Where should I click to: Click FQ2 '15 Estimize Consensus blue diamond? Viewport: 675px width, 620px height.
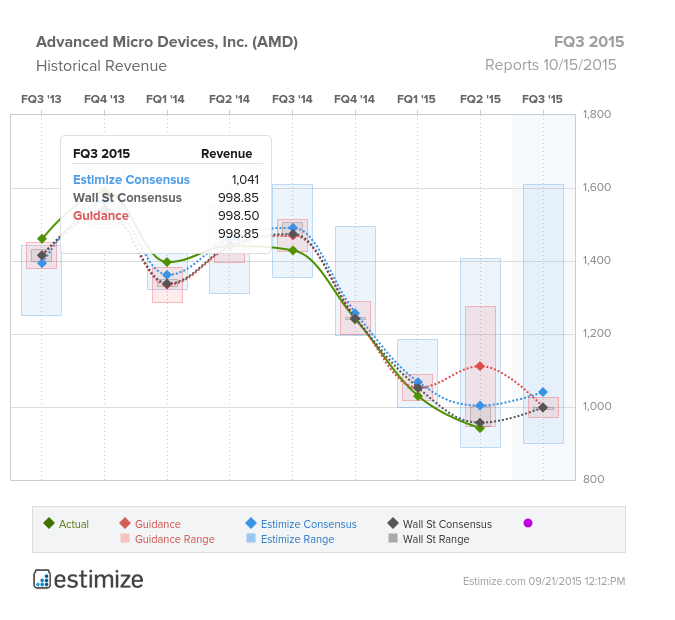click(480, 406)
